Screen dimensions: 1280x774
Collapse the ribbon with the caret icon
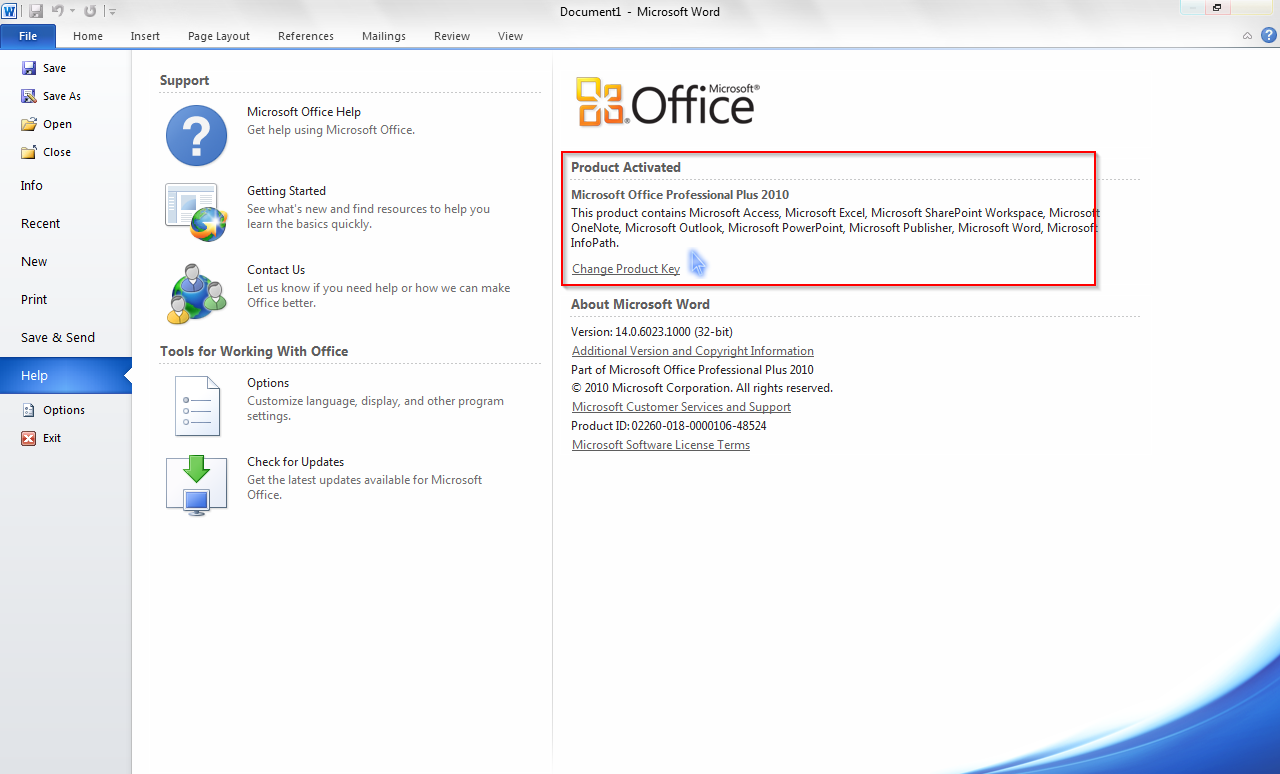(1247, 36)
